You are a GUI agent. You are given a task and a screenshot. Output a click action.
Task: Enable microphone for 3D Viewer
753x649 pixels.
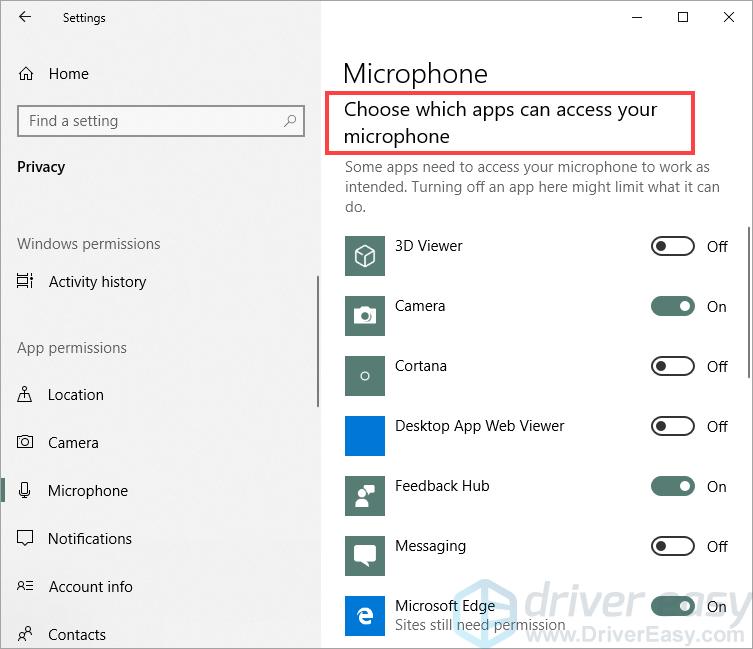coord(672,246)
